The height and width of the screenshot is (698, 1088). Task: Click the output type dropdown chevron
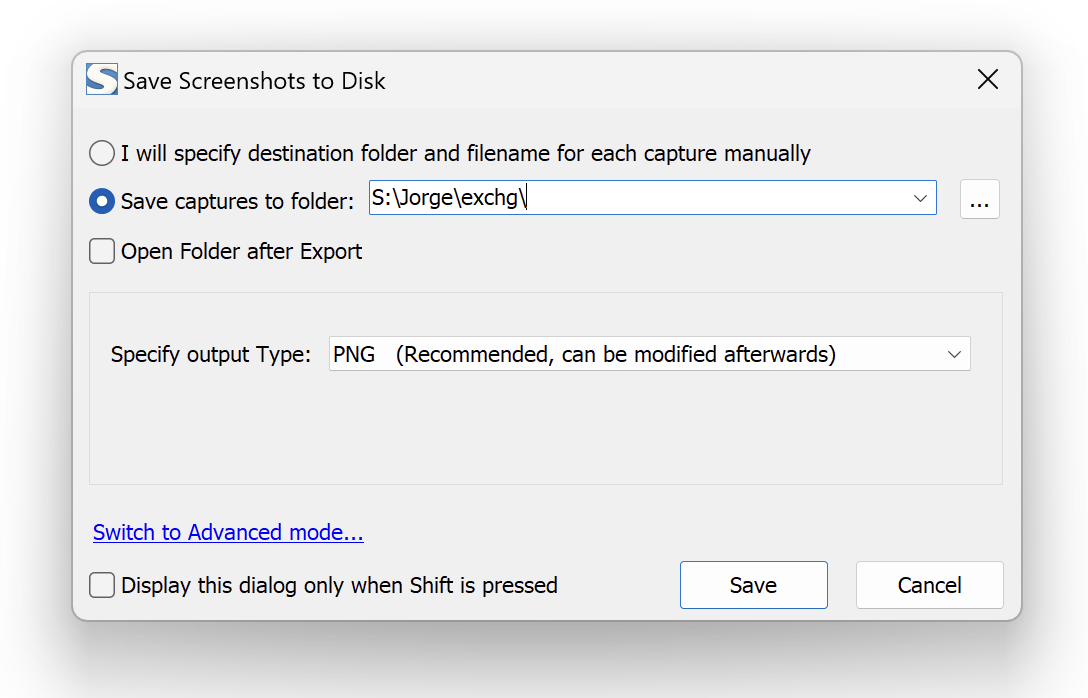point(954,354)
